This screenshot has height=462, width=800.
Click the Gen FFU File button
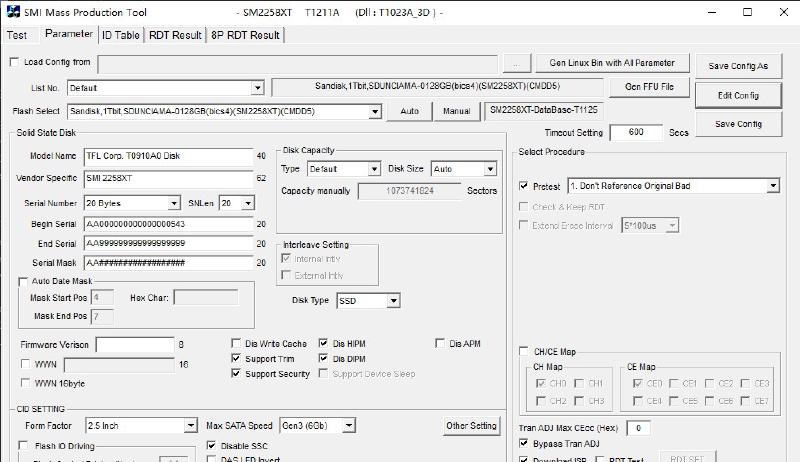click(649, 87)
